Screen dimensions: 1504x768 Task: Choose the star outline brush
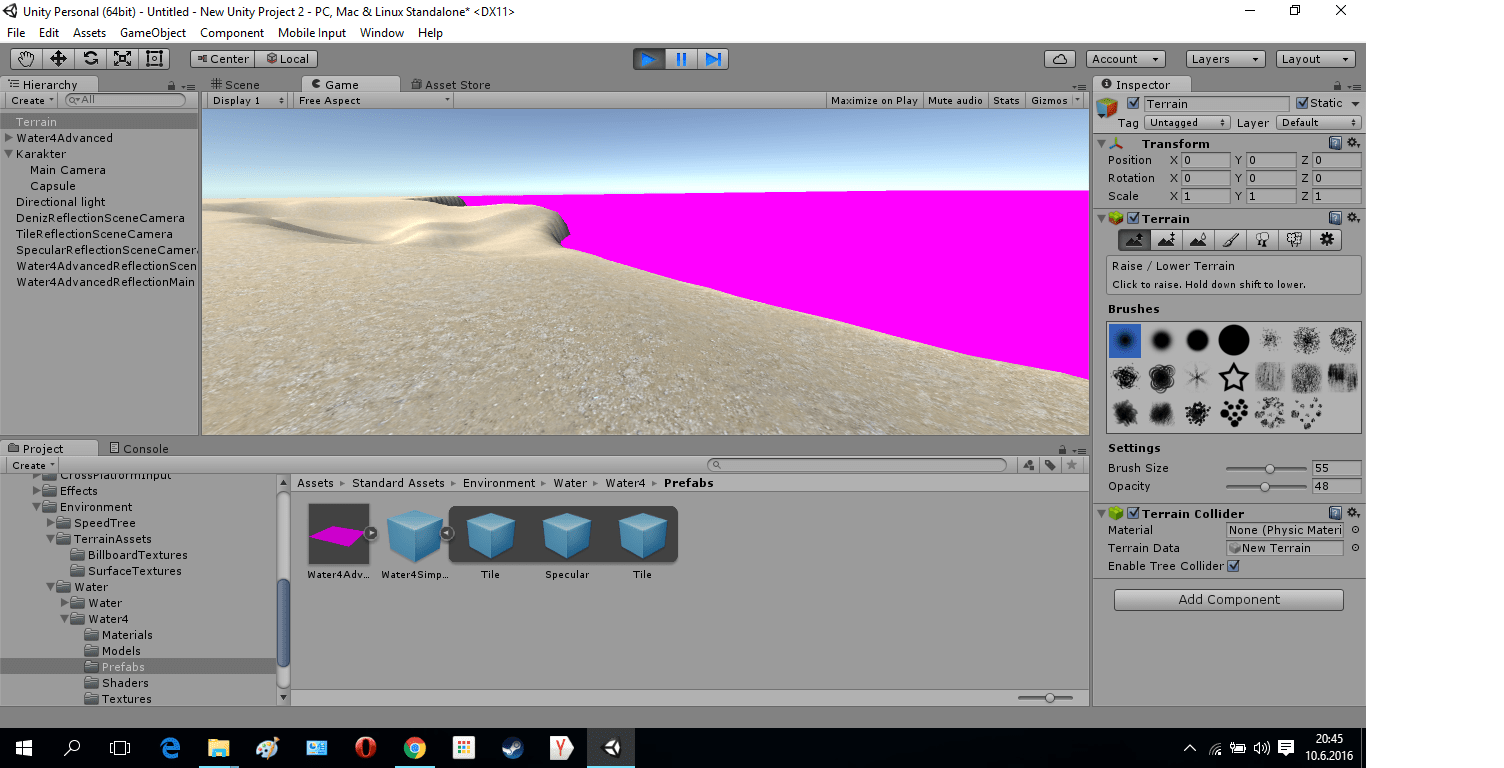pos(1234,377)
